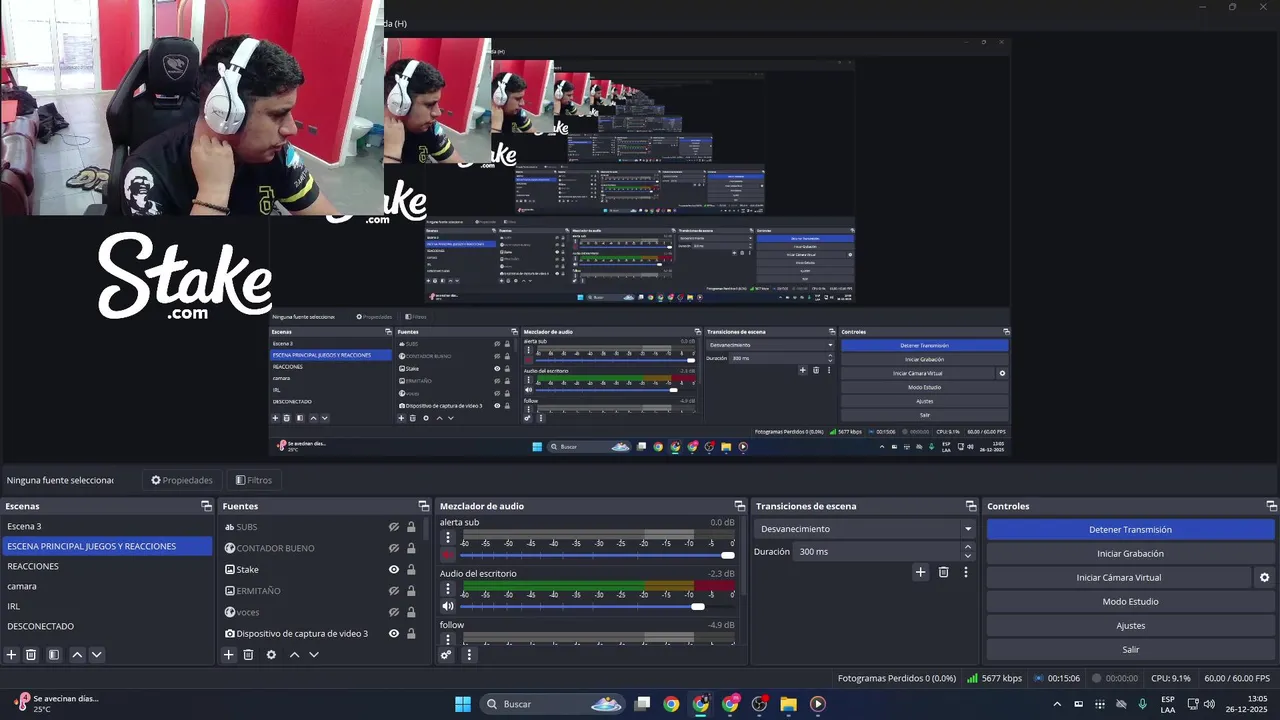The image size is (1280, 720).
Task: Show the hidden voces source
Action: point(394,612)
